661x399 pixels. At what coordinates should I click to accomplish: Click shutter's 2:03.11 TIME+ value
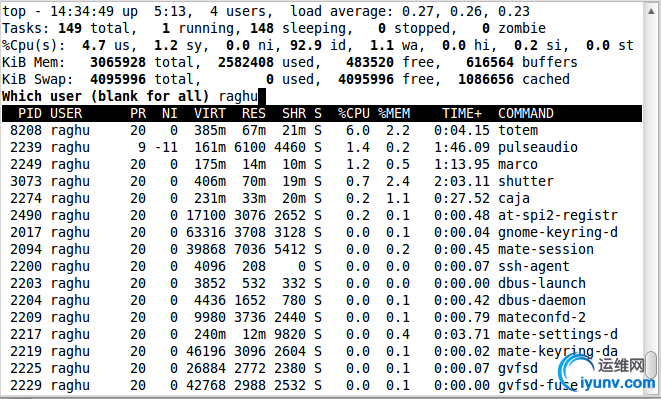(x=462, y=181)
